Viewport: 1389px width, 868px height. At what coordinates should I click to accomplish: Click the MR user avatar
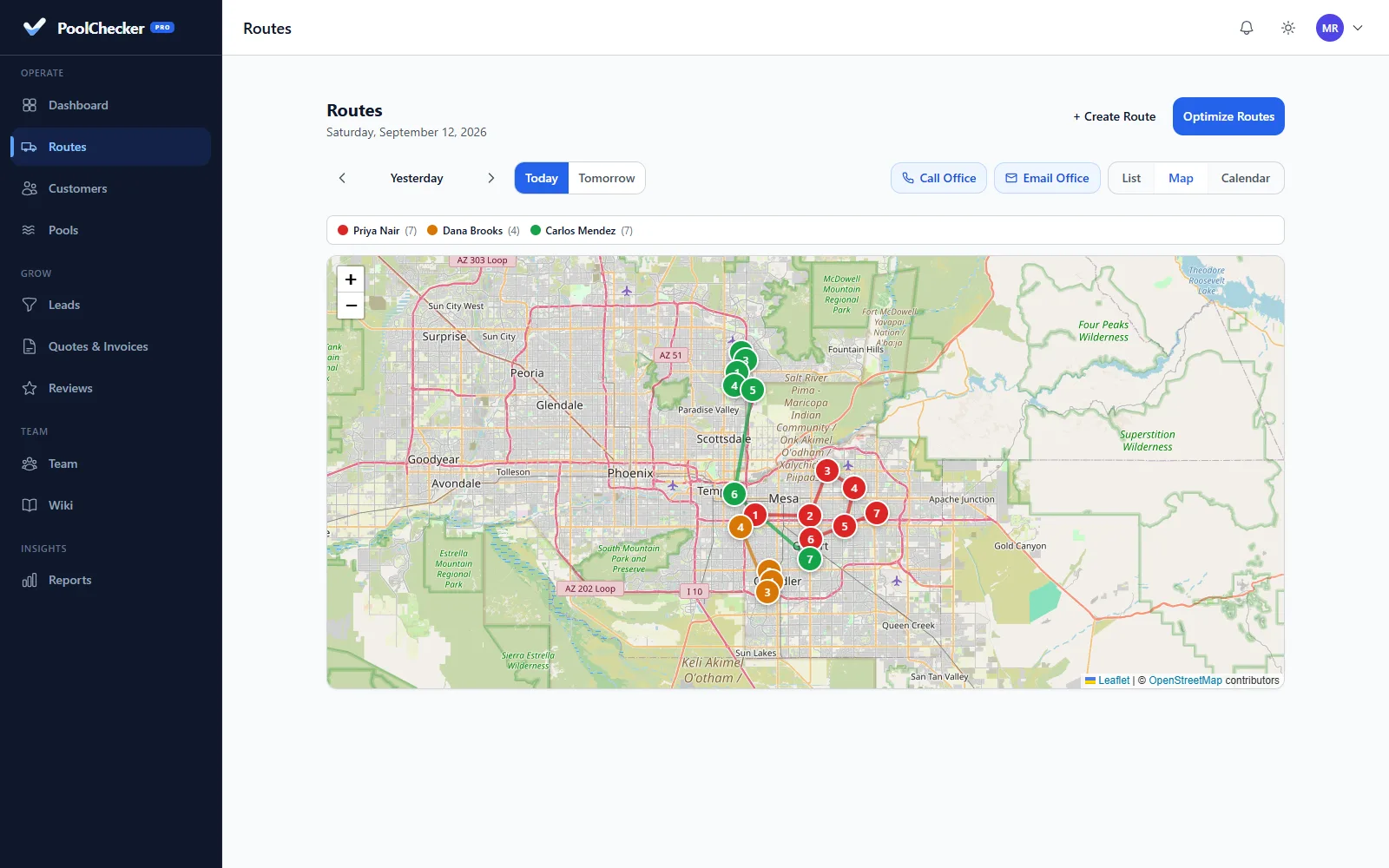(1330, 28)
